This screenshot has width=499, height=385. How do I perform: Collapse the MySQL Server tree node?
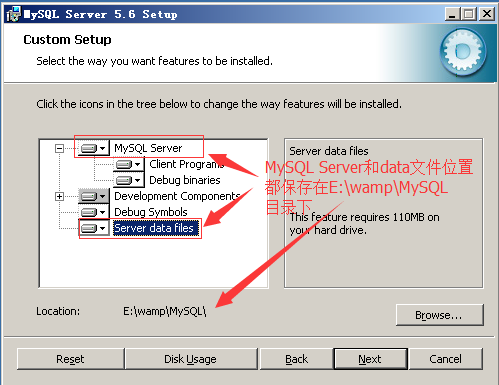click(59, 148)
